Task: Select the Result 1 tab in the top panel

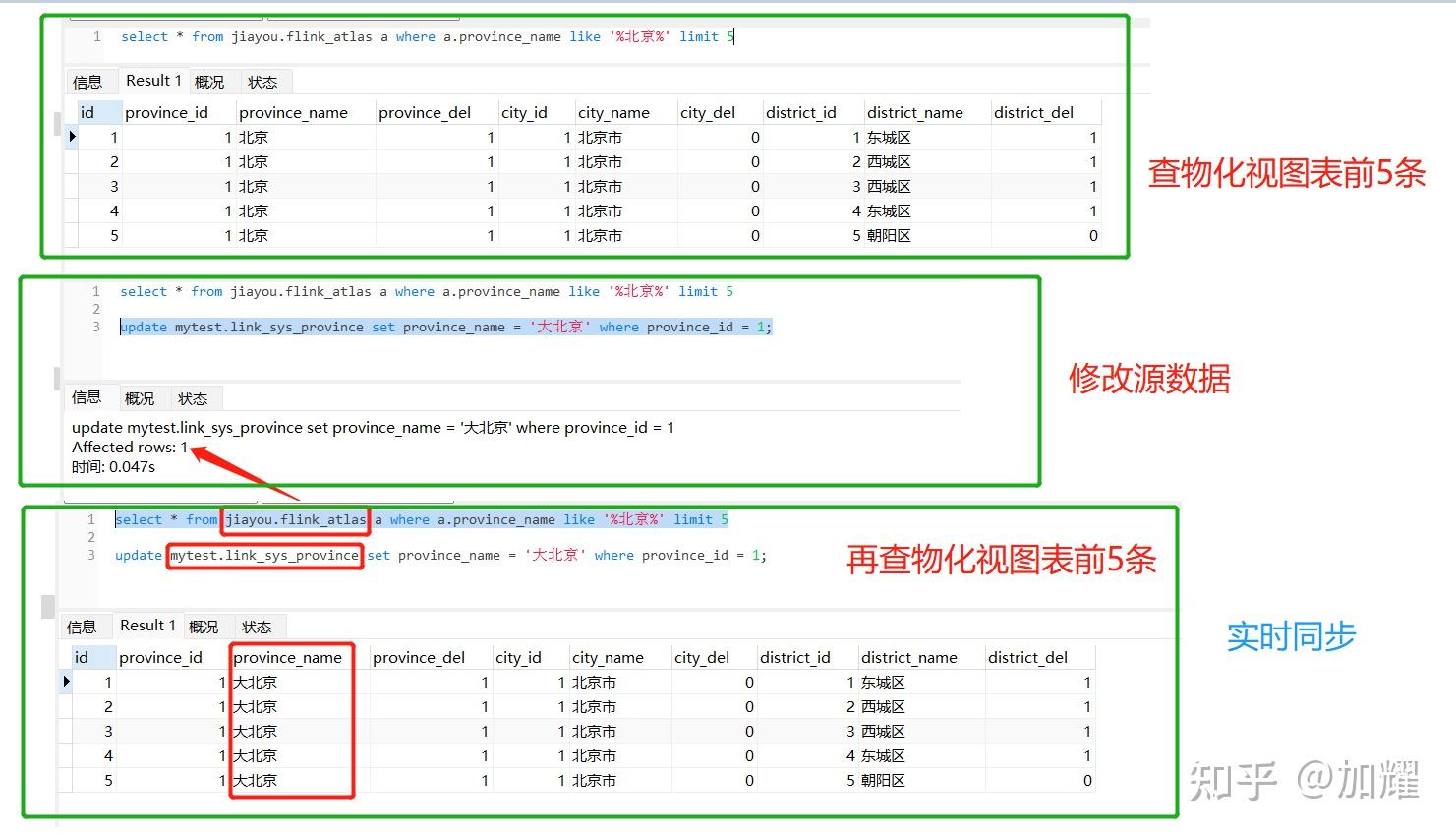Action: click(x=153, y=81)
